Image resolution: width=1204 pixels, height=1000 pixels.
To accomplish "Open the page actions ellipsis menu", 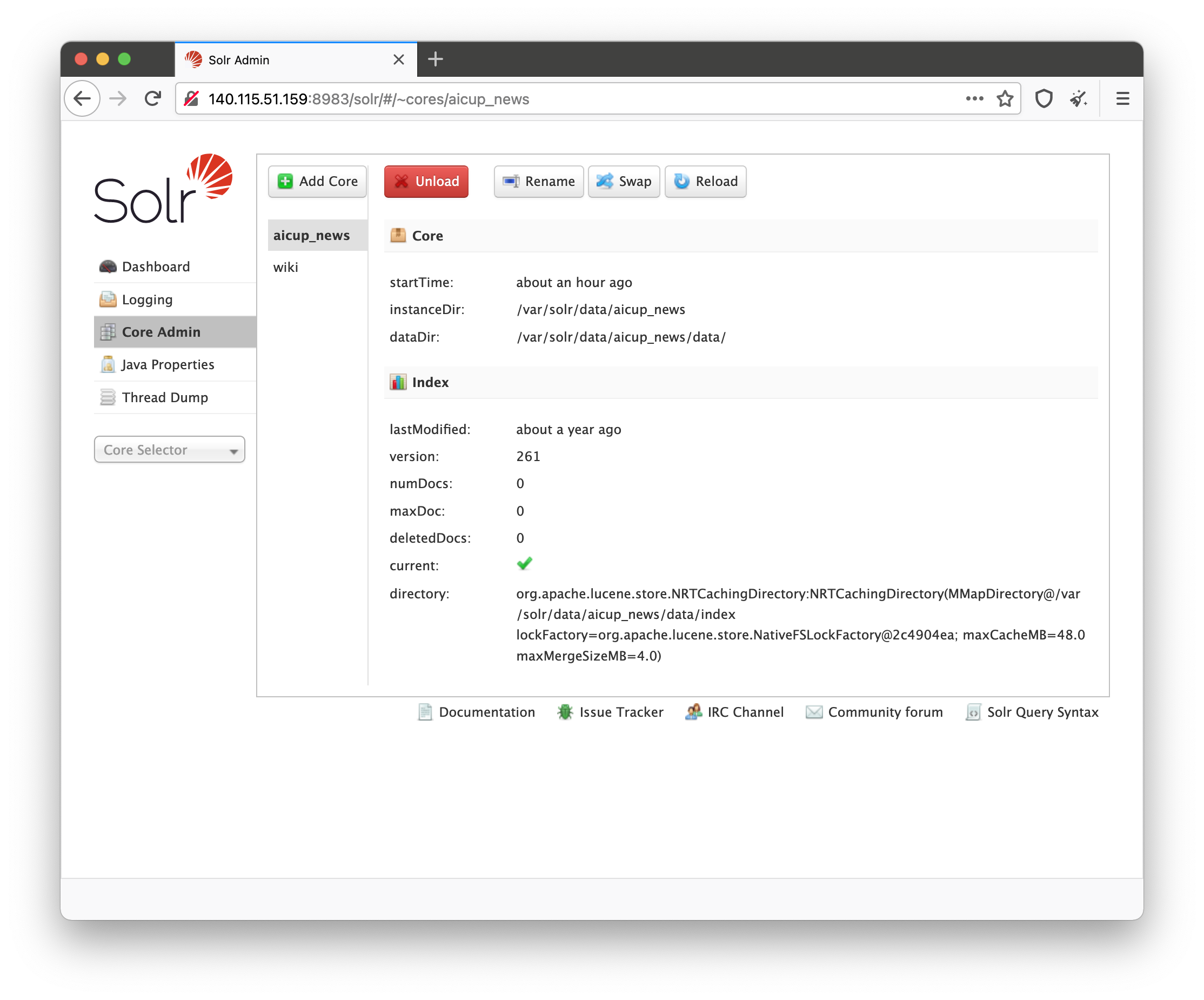I will [x=975, y=98].
